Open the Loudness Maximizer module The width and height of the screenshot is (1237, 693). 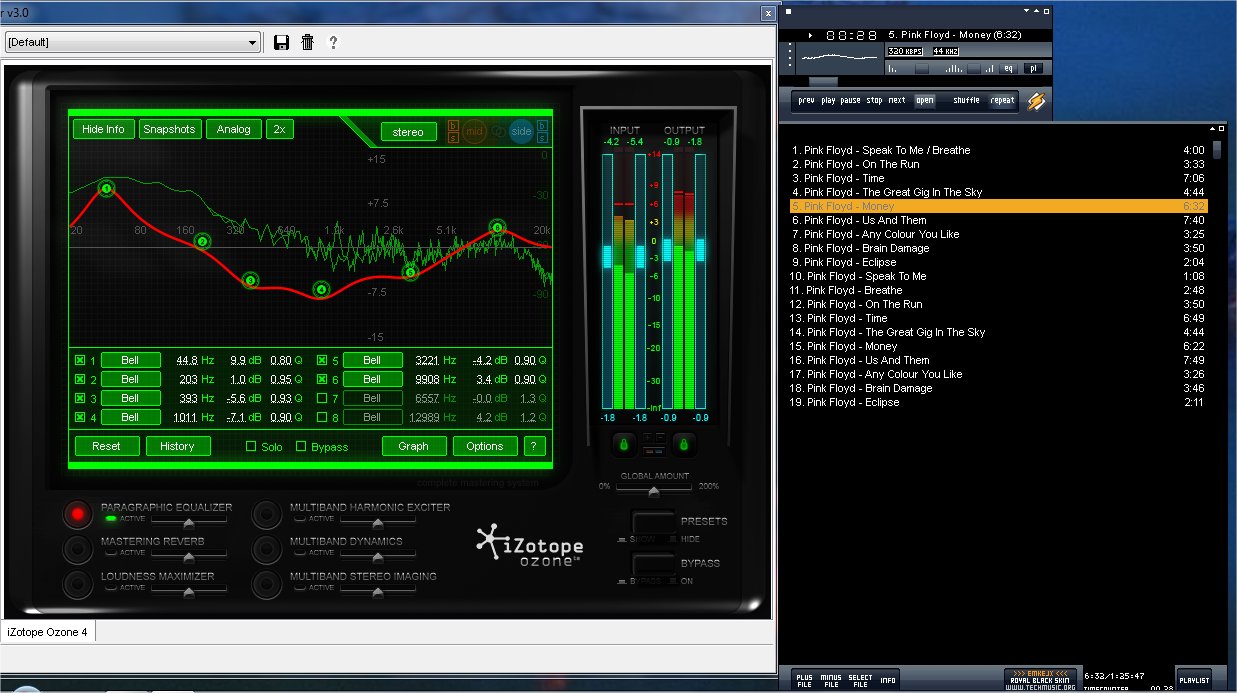(76, 583)
